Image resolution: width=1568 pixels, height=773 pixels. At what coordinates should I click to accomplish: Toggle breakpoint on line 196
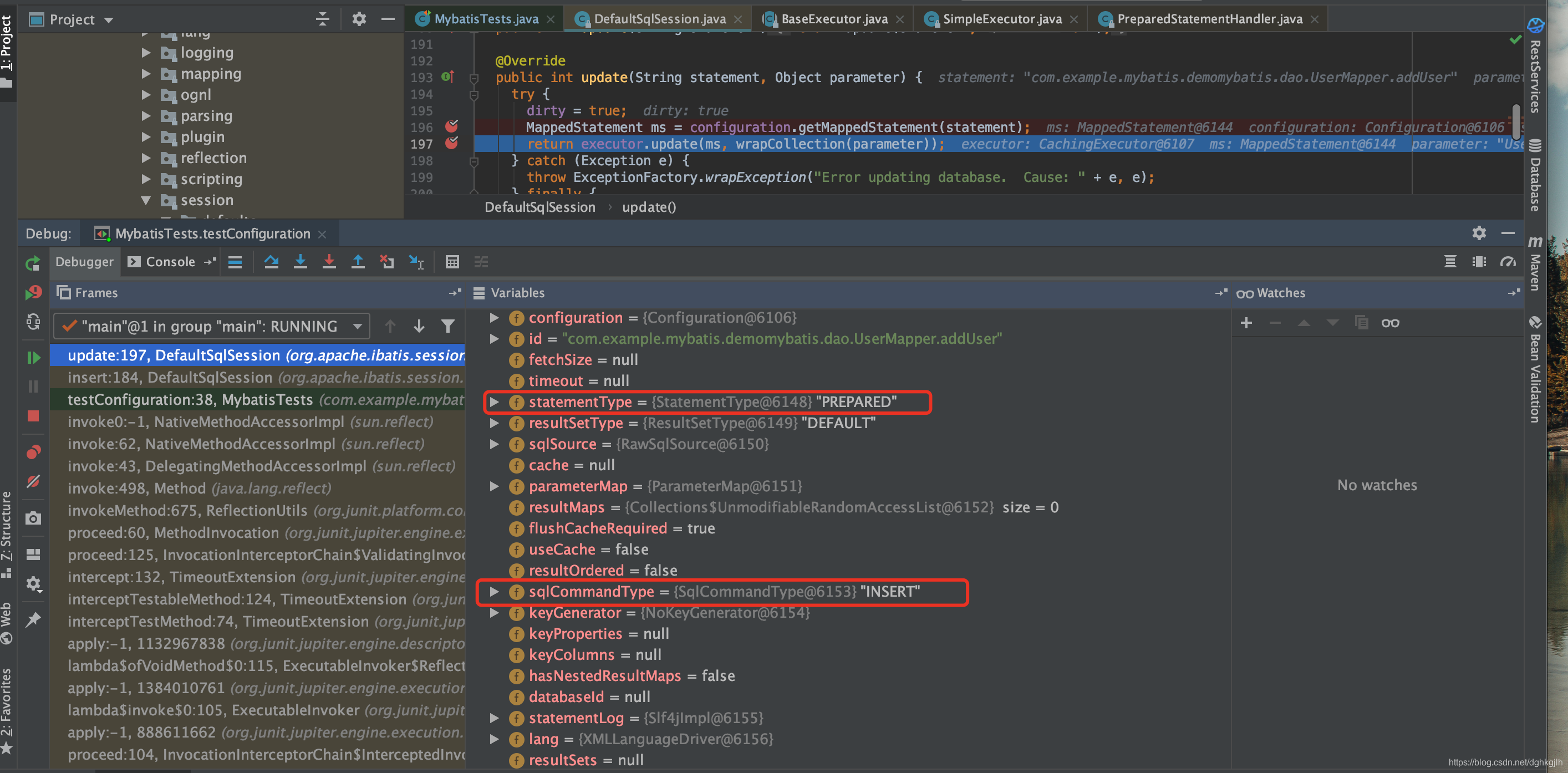tap(452, 126)
